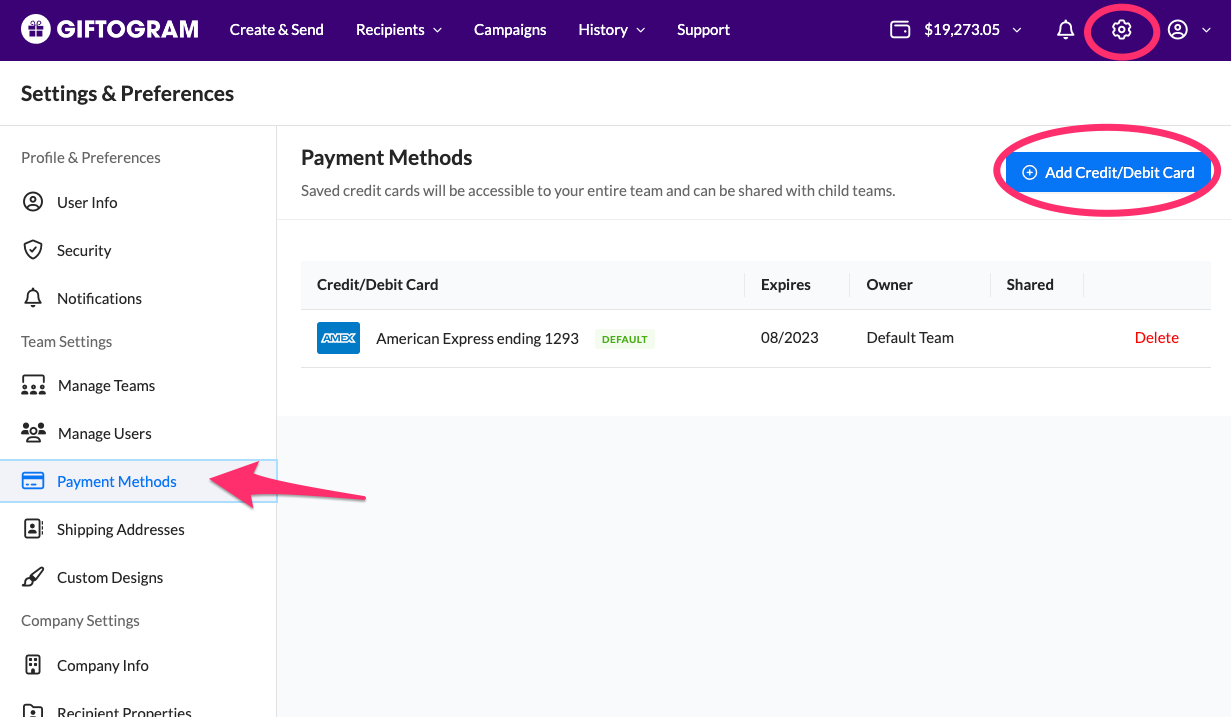Click the wallet balance icon

click(900, 30)
